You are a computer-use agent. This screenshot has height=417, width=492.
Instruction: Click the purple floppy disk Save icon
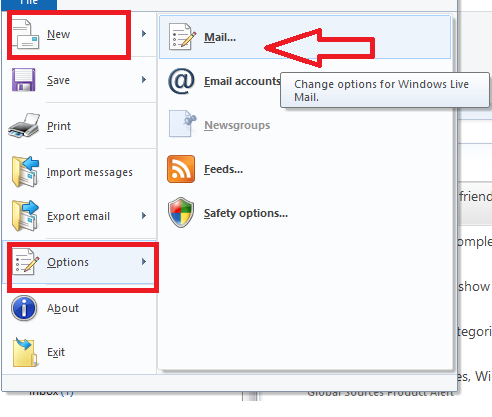click(x=24, y=80)
